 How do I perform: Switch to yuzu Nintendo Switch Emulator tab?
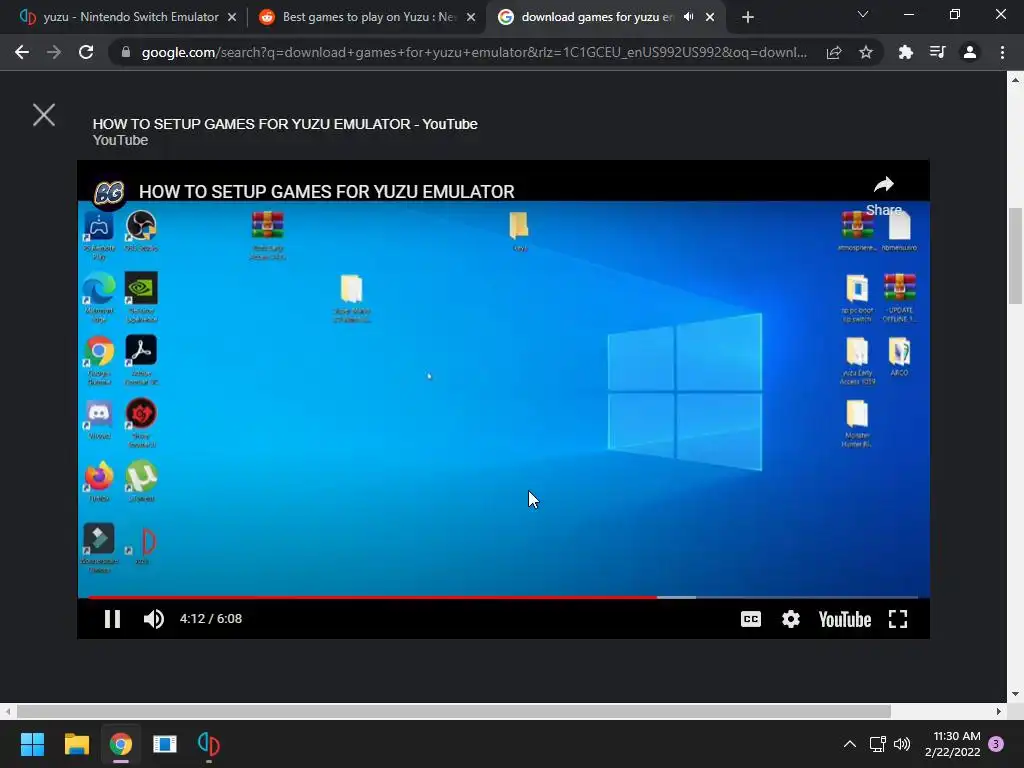[131, 17]
